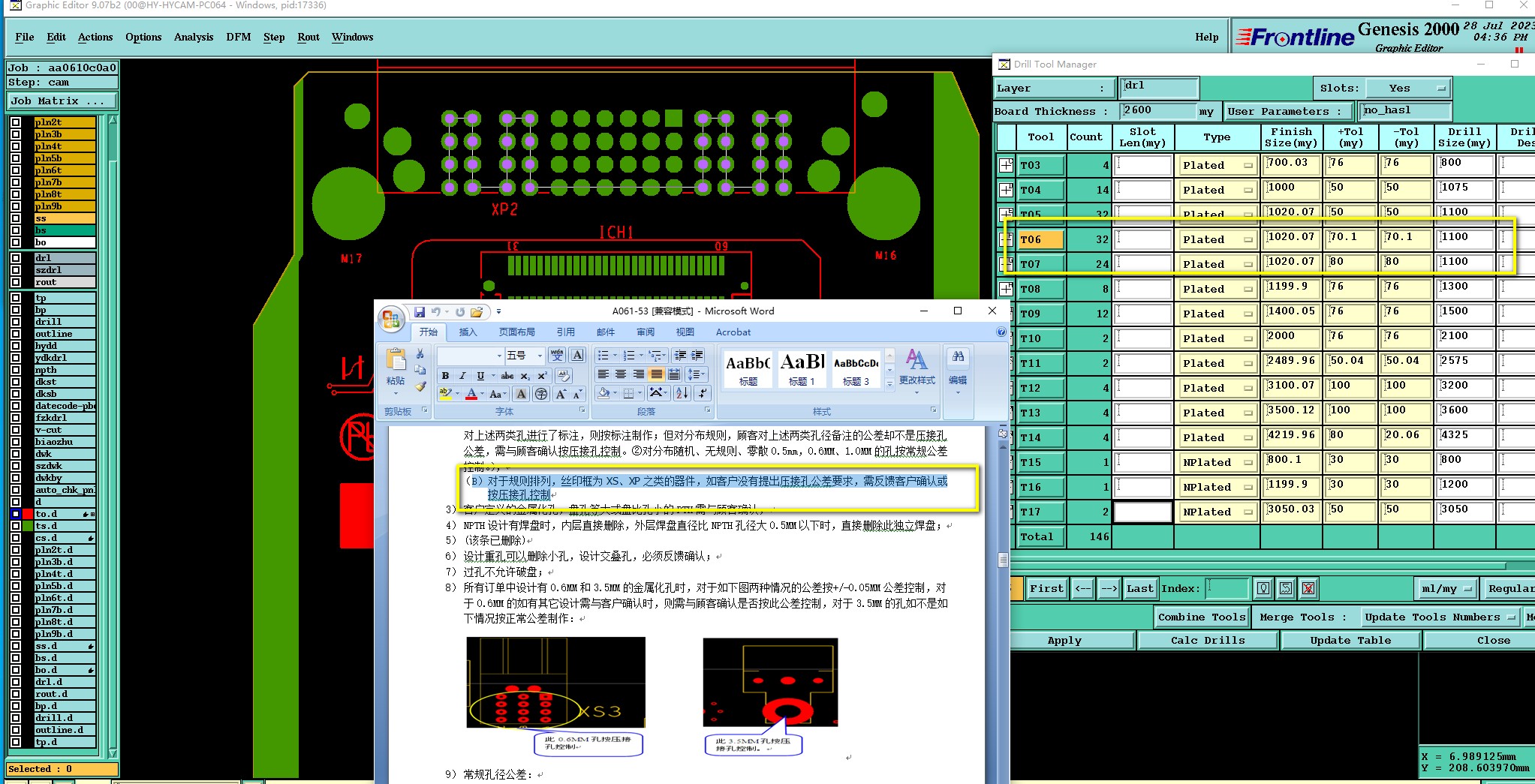This screenshot has width=1535, height=784.
Task: Expand the T08 row plus button
Action: 1006,289
